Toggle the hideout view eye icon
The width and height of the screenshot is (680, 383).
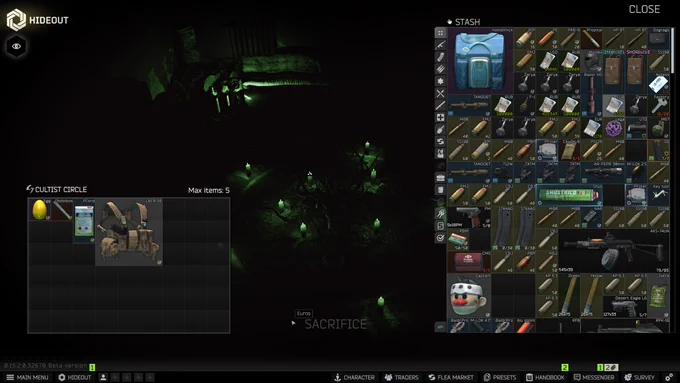(x=16, y=46)
